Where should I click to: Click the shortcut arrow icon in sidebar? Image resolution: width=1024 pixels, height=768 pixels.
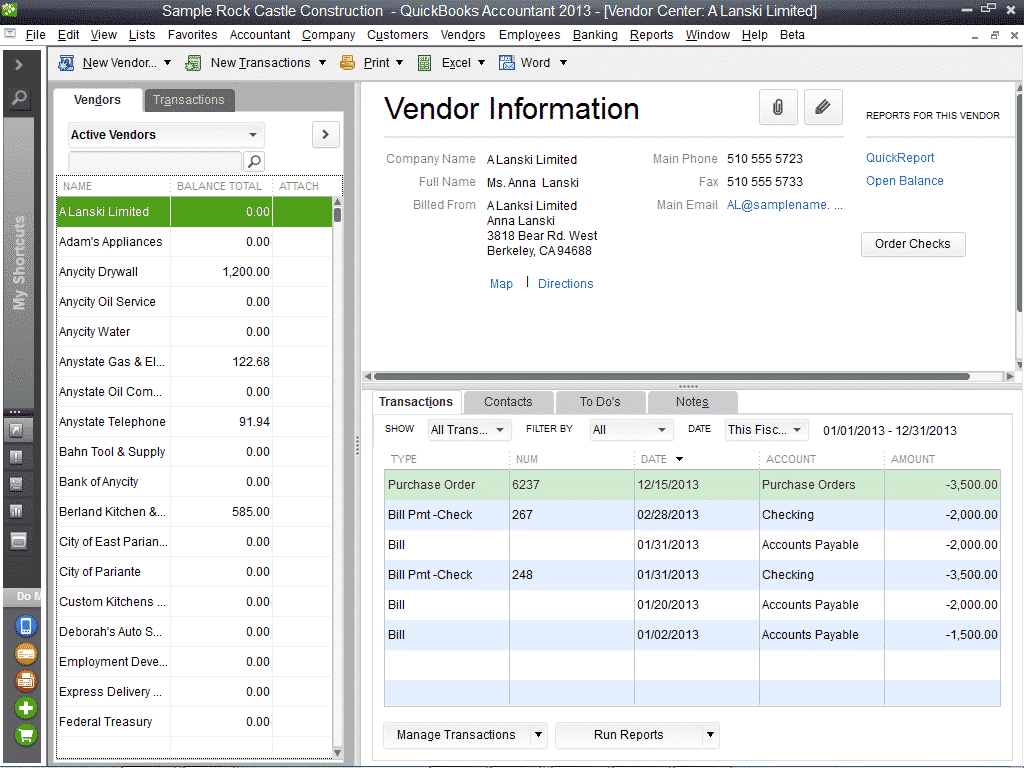(x=17, y=430)
